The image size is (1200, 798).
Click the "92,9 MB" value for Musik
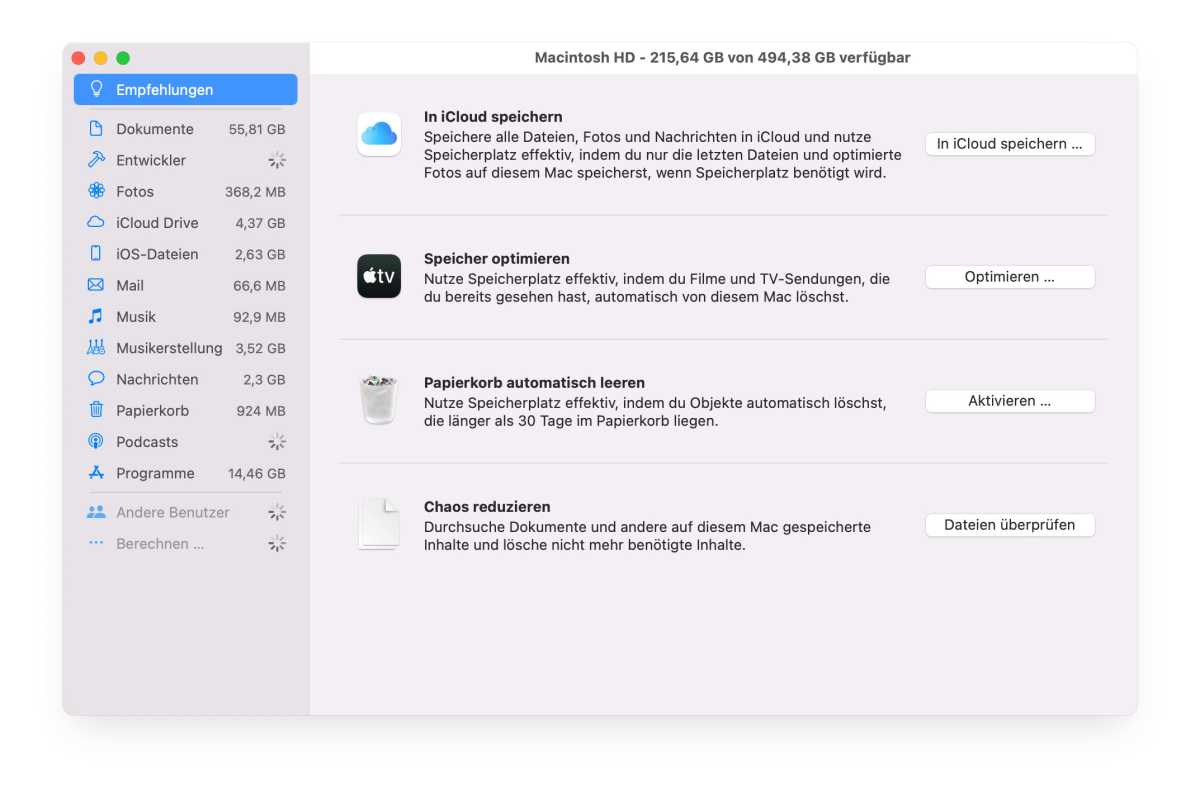point(259,317)
